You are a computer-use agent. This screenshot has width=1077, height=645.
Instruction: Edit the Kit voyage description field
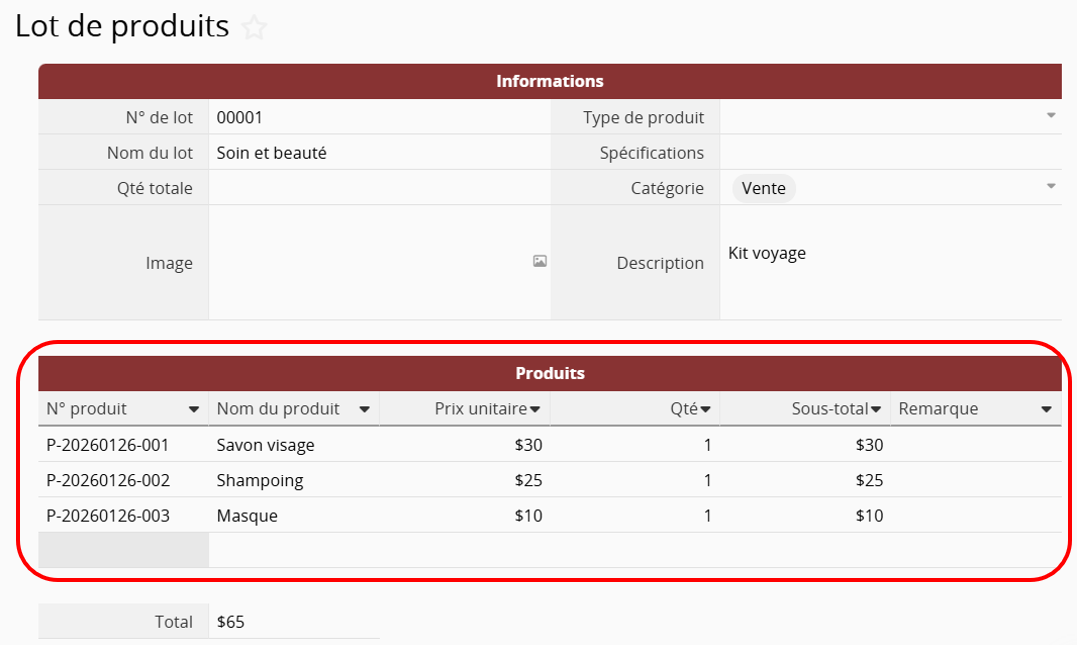[x=890, y=262]
